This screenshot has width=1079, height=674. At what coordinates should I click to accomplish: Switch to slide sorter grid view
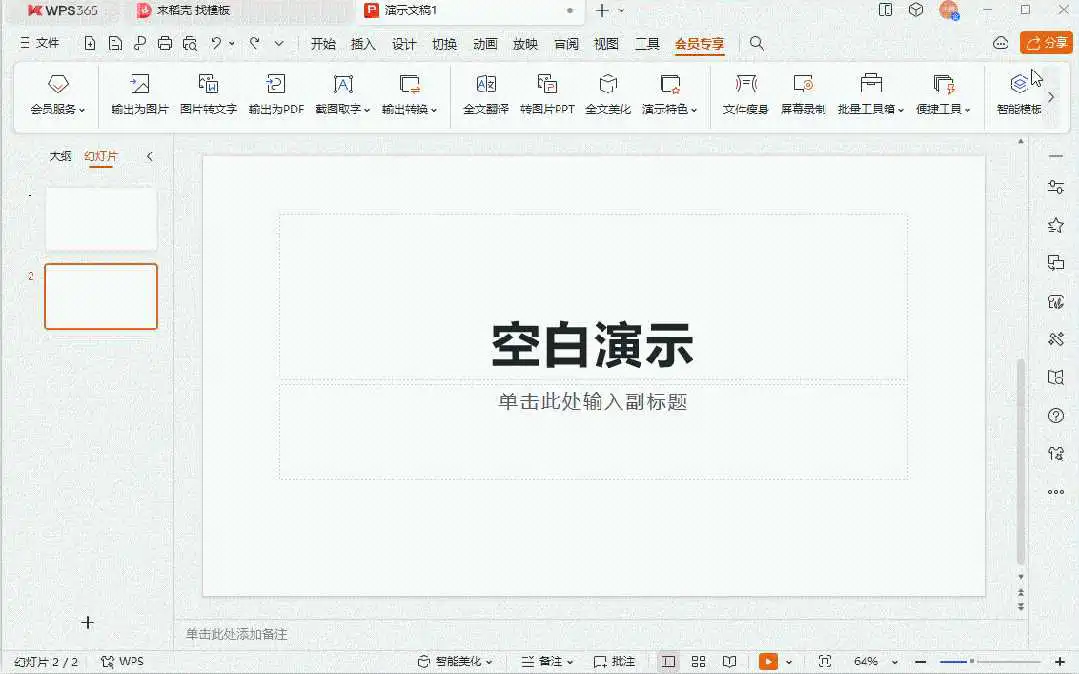[x=698, y=662]
